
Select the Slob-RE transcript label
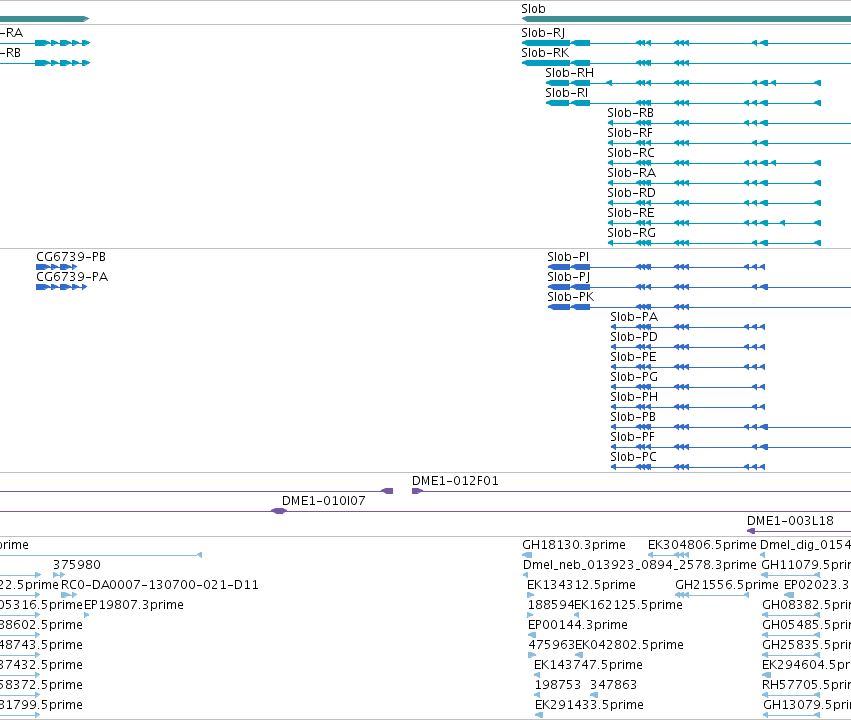pos(631,214)
